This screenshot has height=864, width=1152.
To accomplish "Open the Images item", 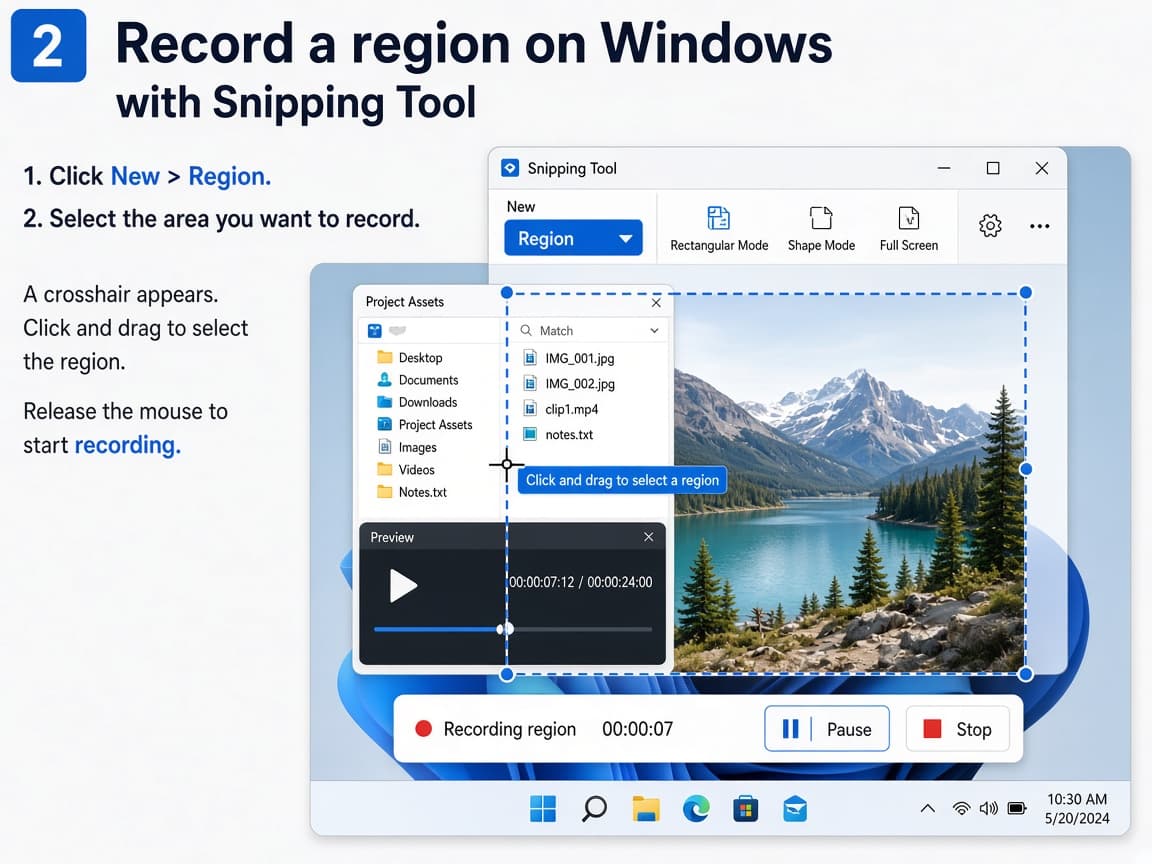I will point(407,447).
